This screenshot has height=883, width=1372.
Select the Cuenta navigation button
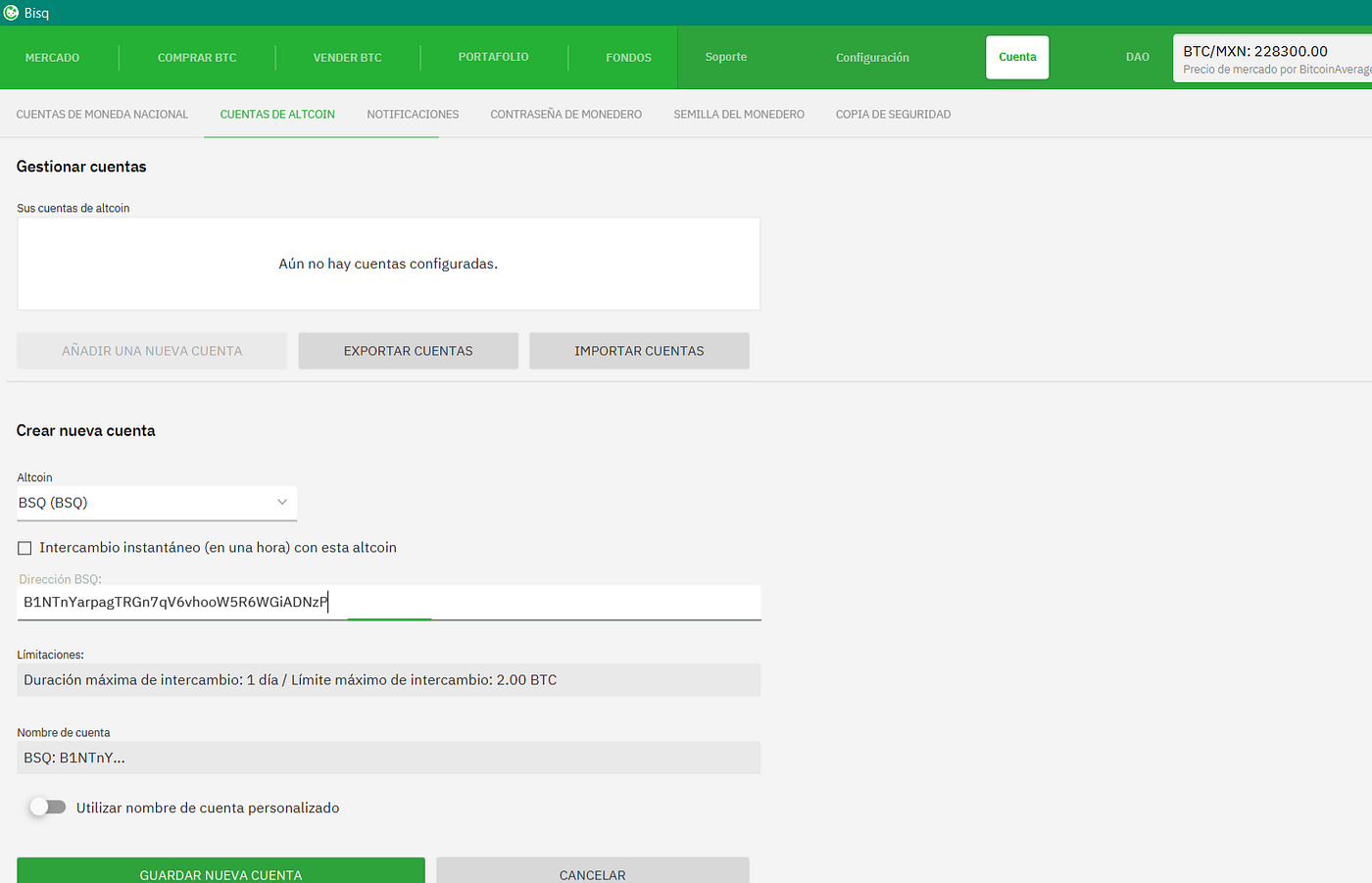click(x=1017, y=57)
